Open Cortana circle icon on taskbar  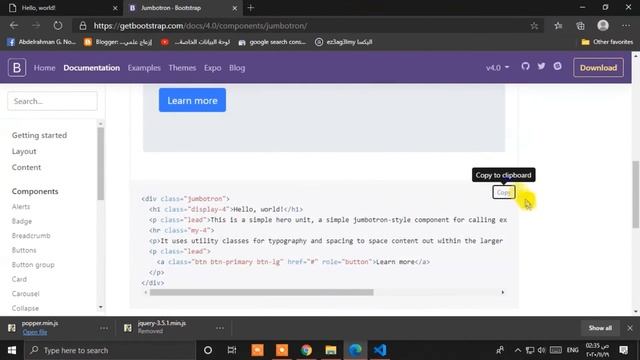tap(208, 350)
